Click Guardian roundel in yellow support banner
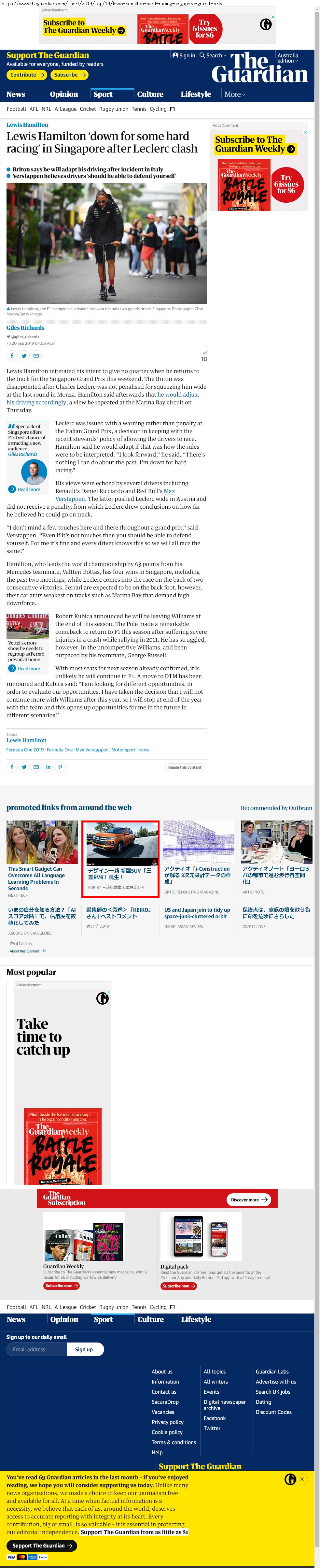 [290, 1480]
